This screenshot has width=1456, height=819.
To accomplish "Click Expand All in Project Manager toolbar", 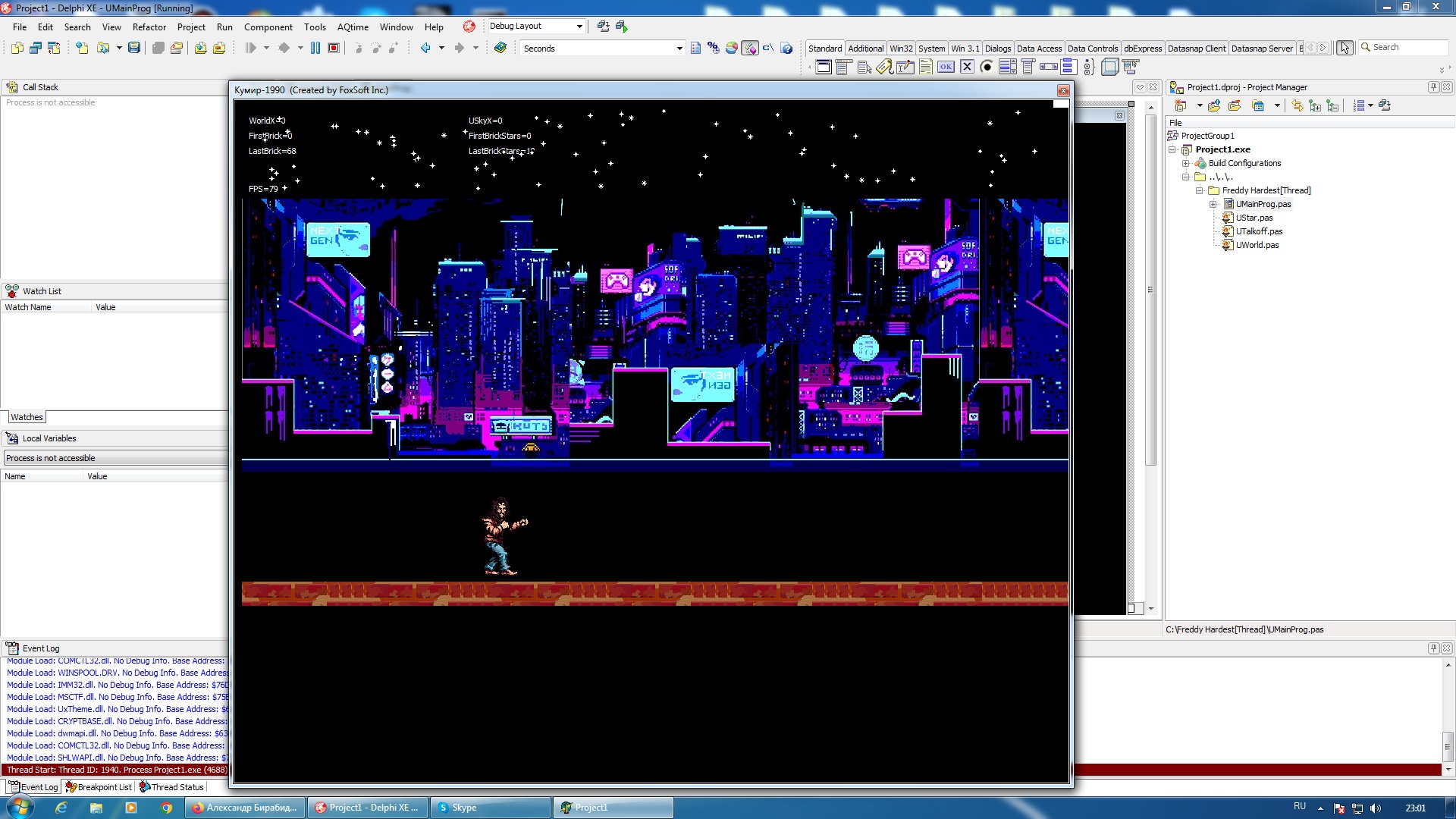I will (1315, 105).
